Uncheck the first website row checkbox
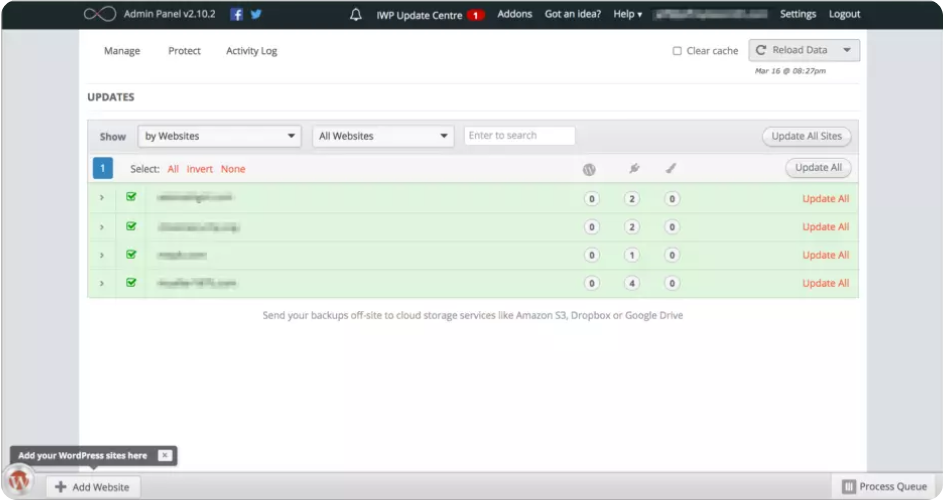Viewport: 943px width, 500px height. pyautogui.click(x=131, y=197)
